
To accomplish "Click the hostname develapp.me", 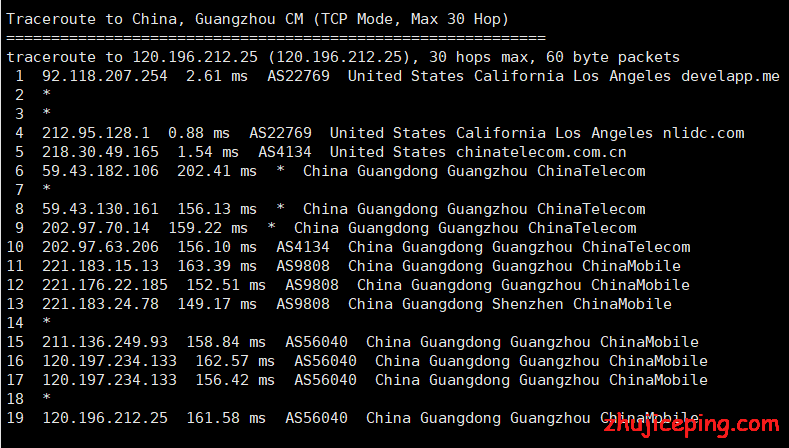I will click(730, 77).
